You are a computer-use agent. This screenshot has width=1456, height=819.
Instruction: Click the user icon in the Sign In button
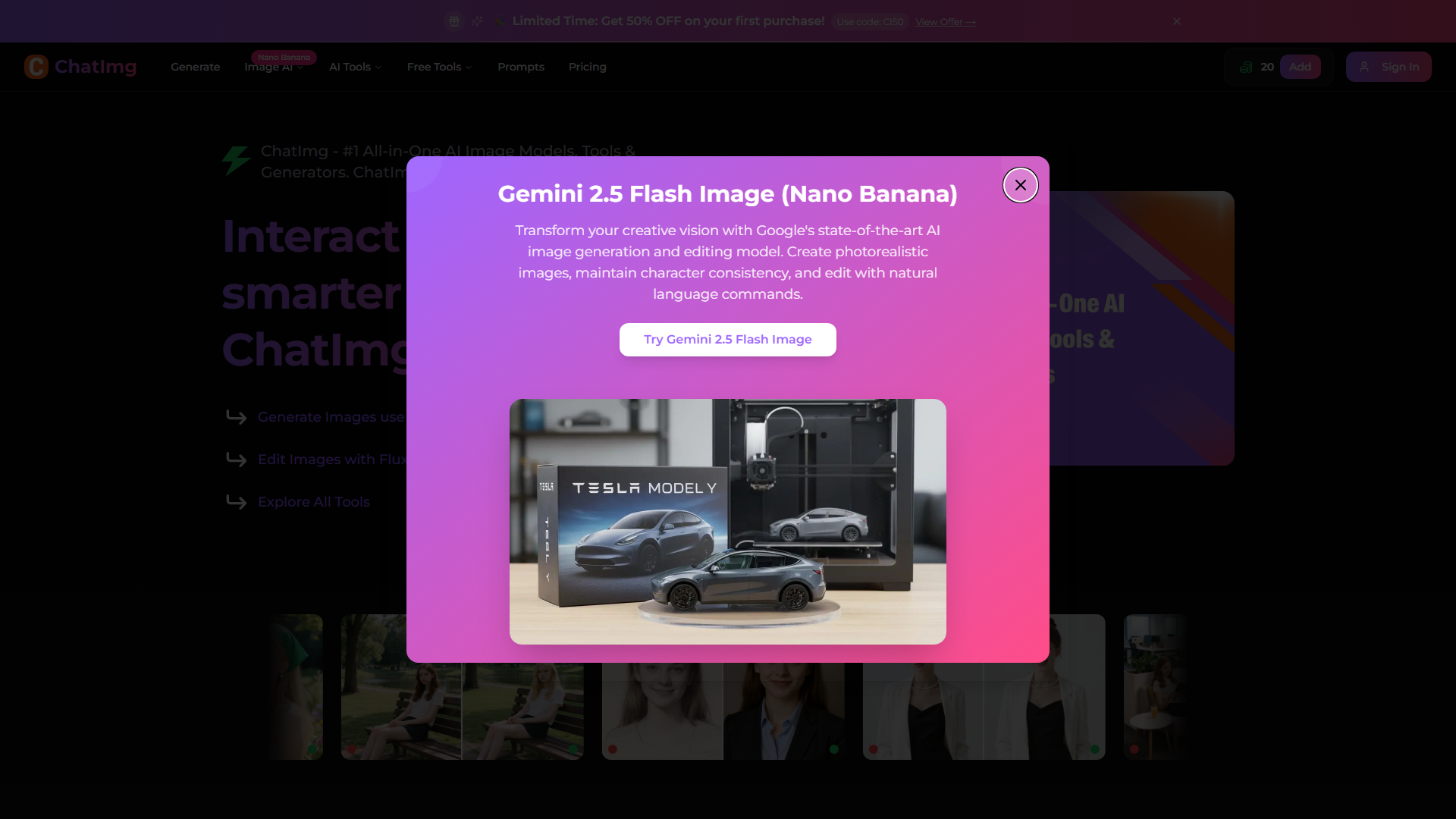[x=1365, y=67]
